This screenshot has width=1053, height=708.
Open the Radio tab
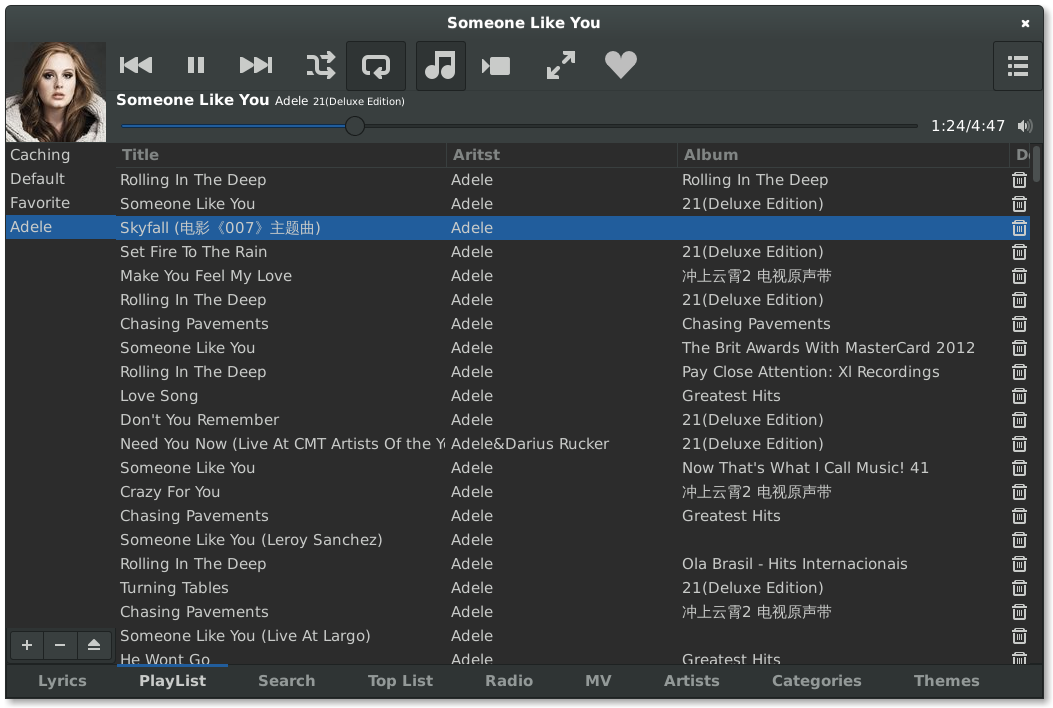(509, 680)
